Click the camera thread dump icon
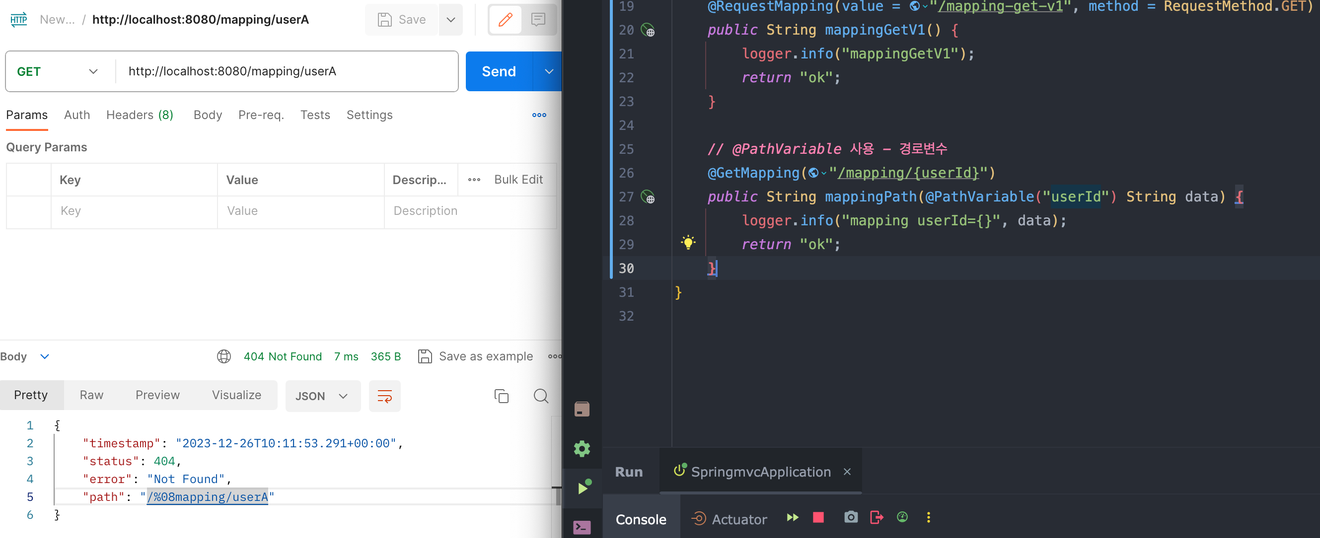The height and width of the screenshot is (538, 1320). [x=851, y=518]
